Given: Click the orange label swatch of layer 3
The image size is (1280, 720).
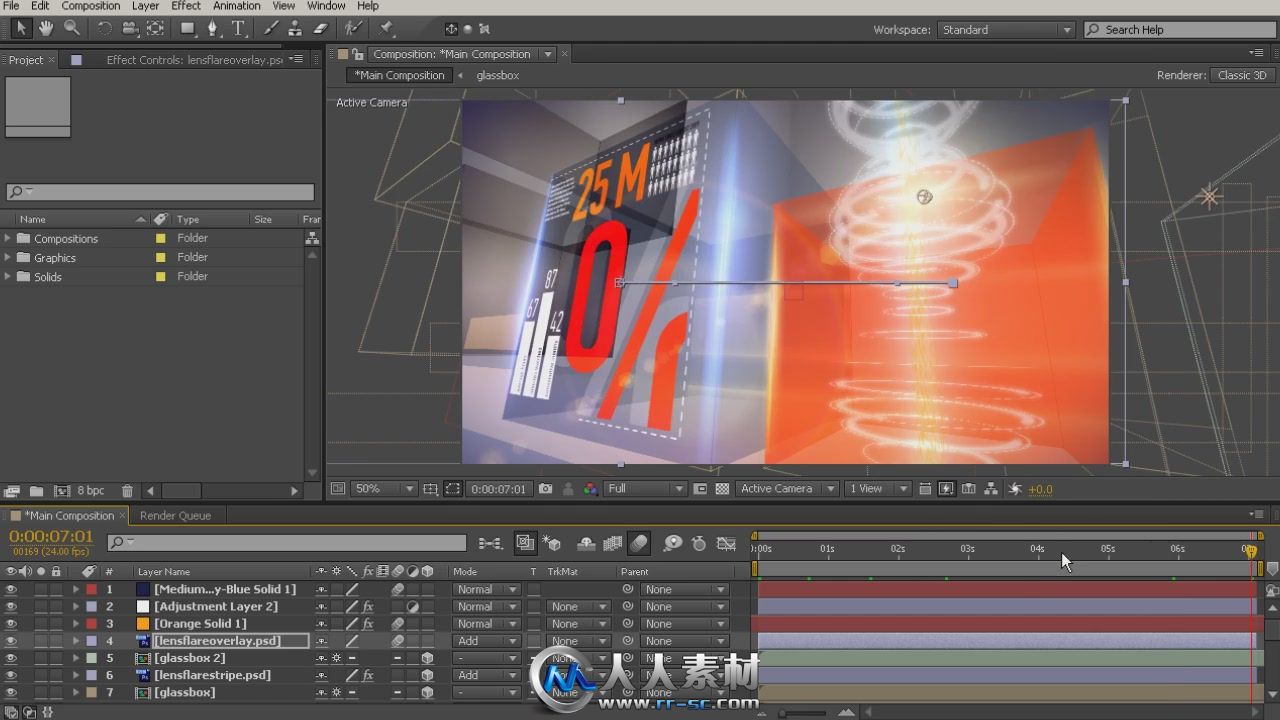Looking at the screenshot, I should point(142,624).
